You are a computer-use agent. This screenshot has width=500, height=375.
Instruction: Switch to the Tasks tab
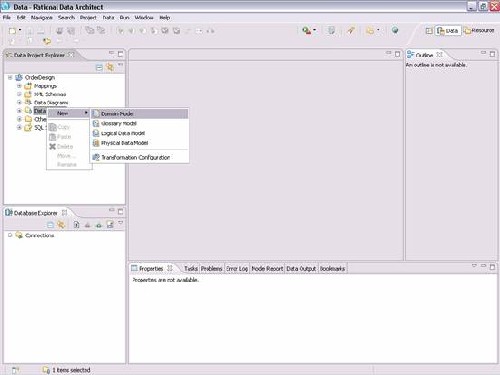[x=191, y=268]
